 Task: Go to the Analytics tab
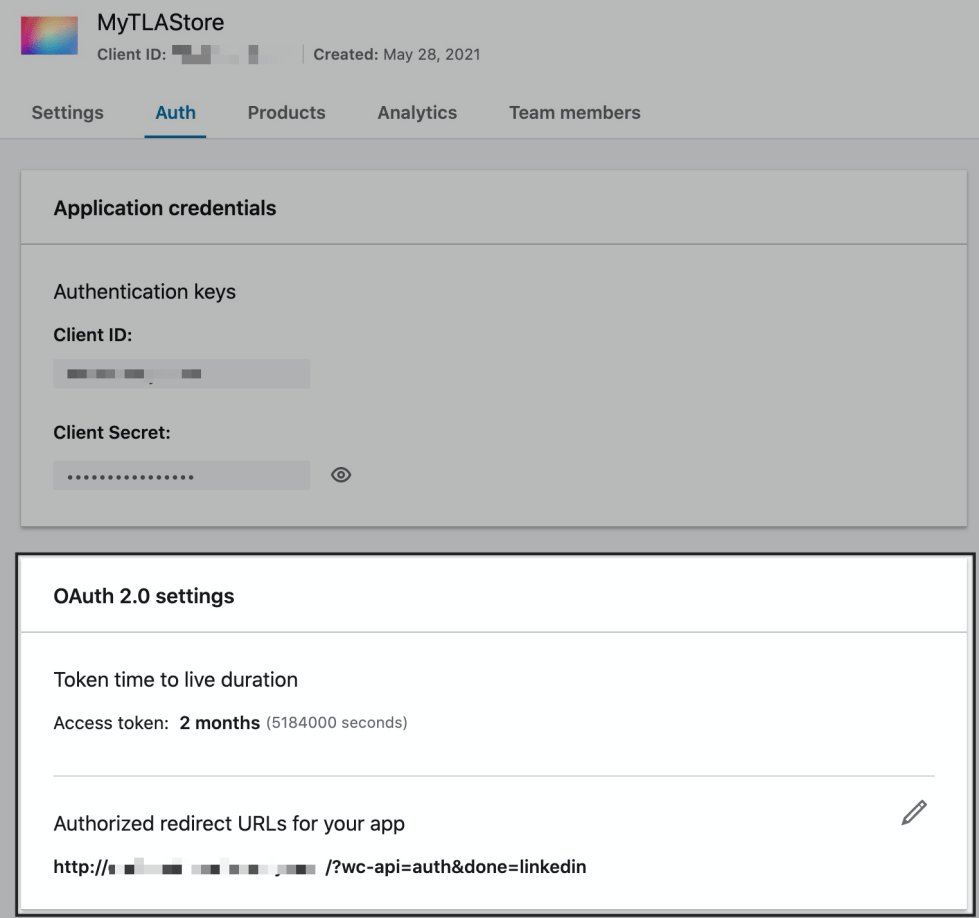(417, 112)
